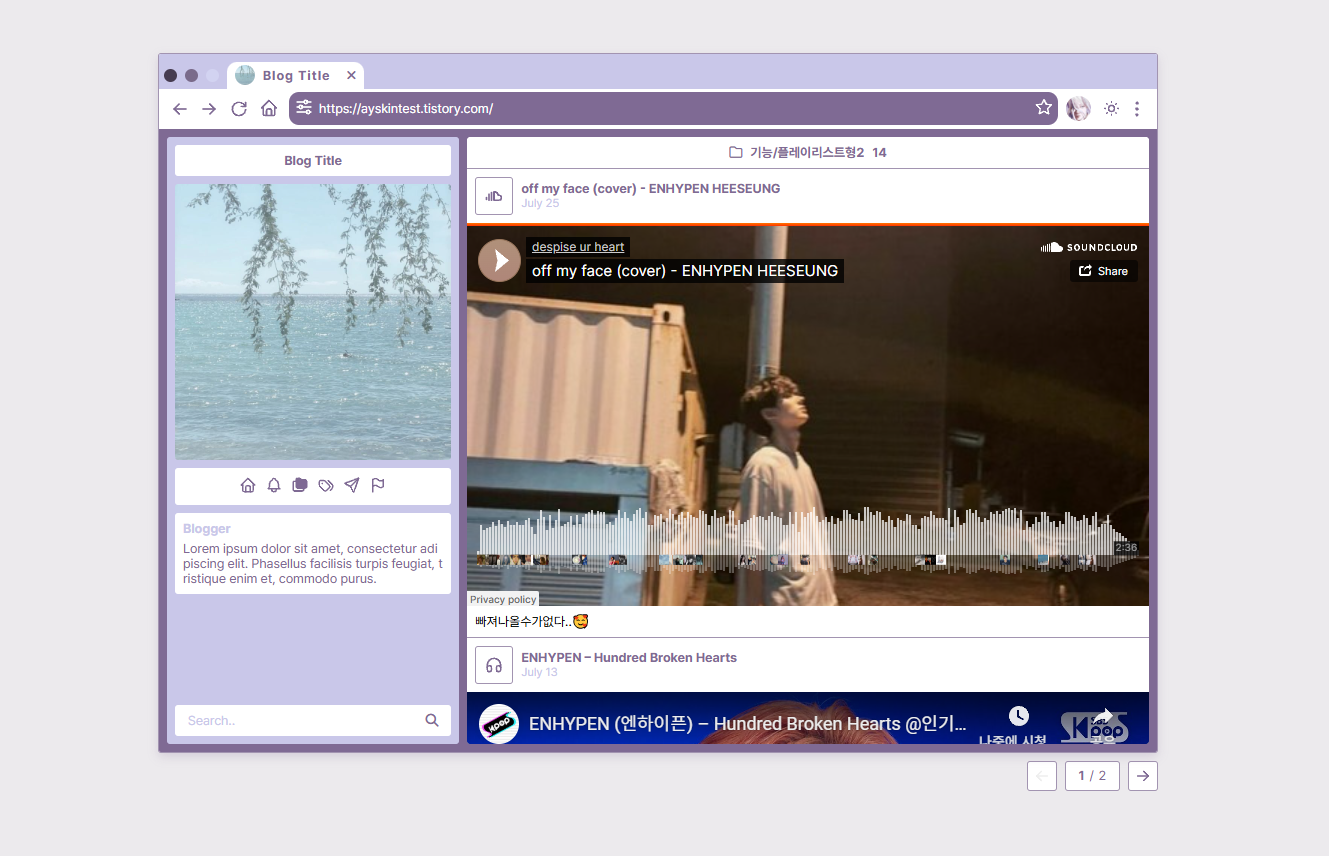Image resolution: width=1329 pixels, height=856 pixels.
Task: Click the 기능/플레이리스트형2 category title
Action: pyautogui.click(x=807, y=153)
